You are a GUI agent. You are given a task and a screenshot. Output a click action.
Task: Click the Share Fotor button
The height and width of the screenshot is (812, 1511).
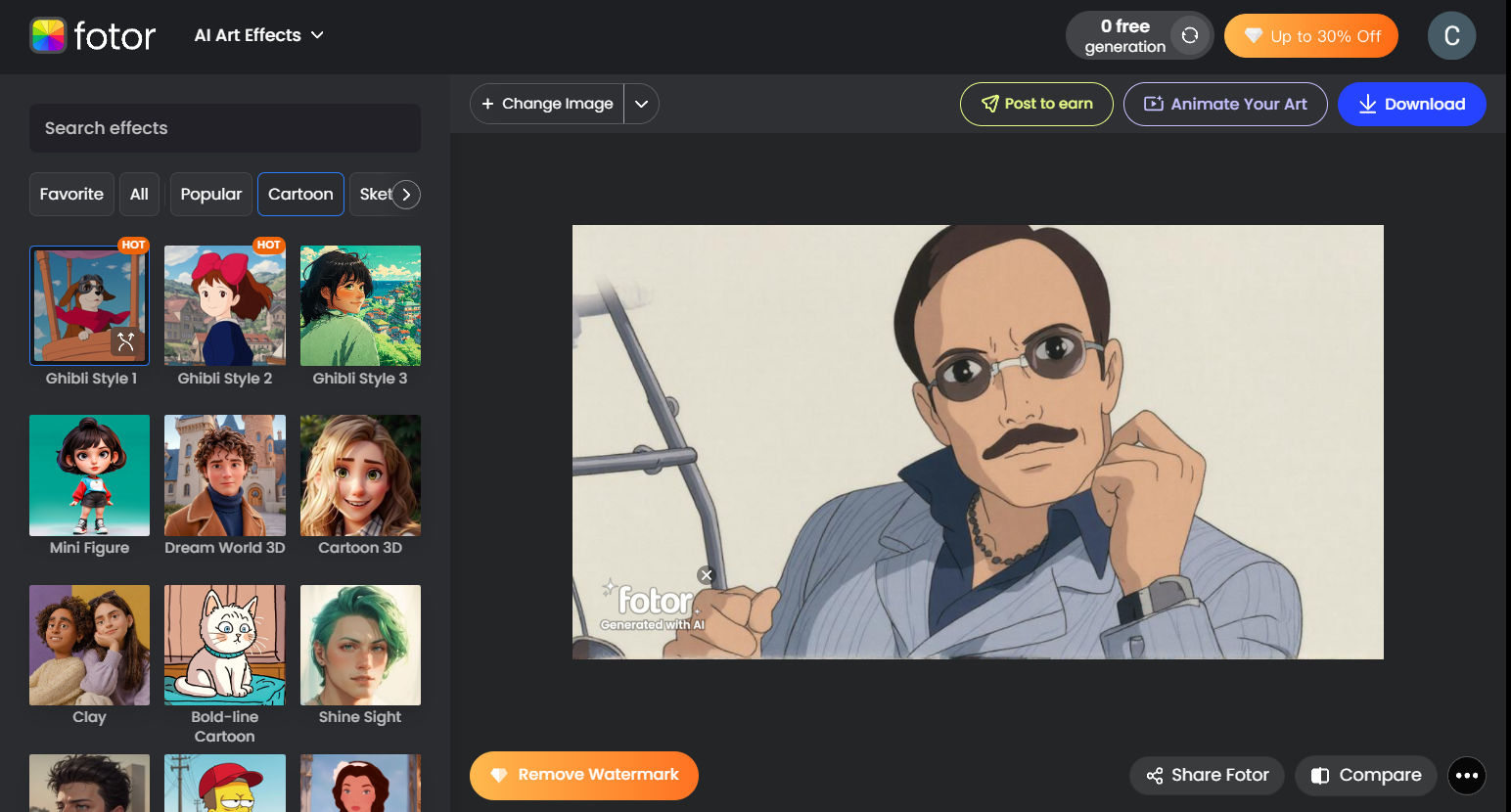(x=1208, y=776)
